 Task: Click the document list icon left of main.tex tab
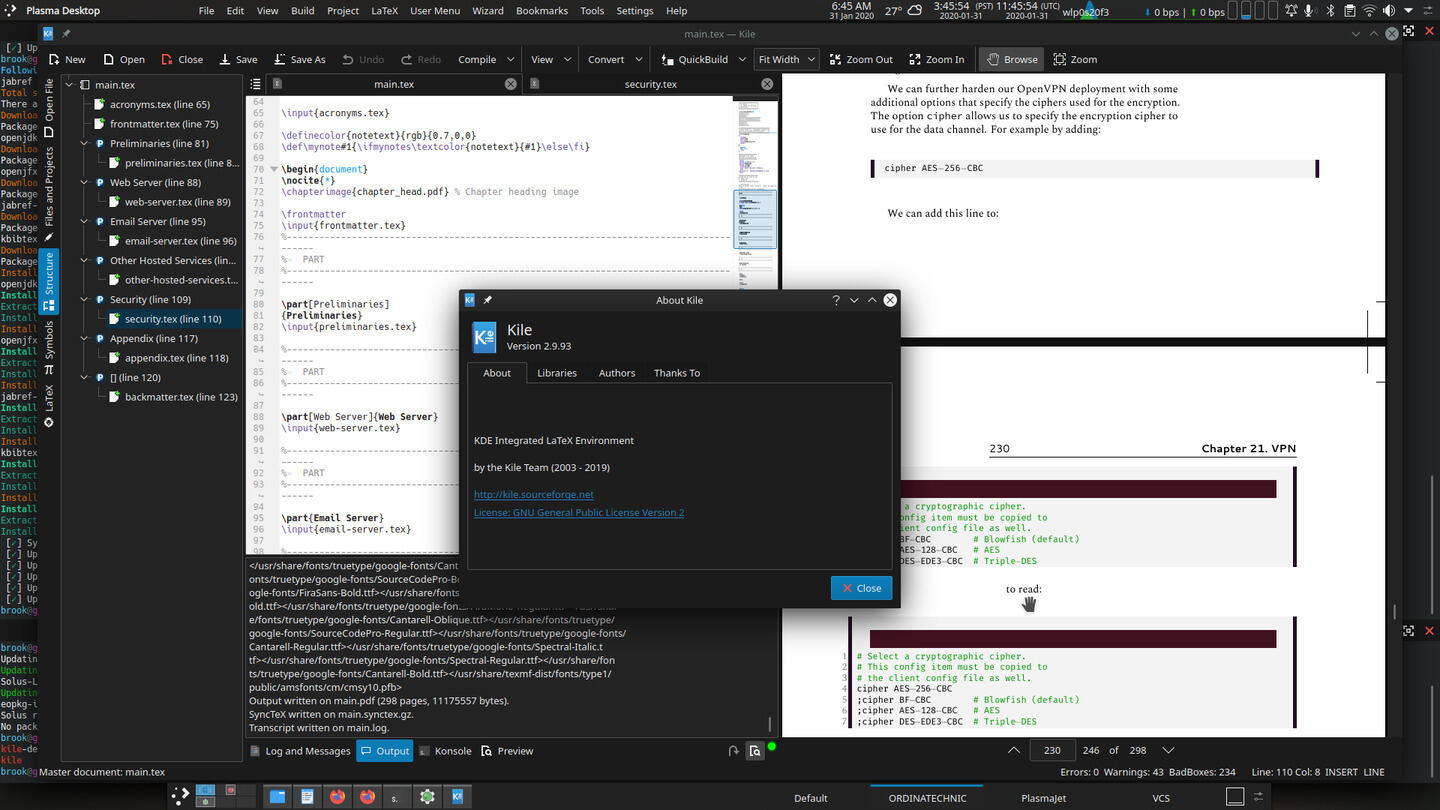click(256, 84)
